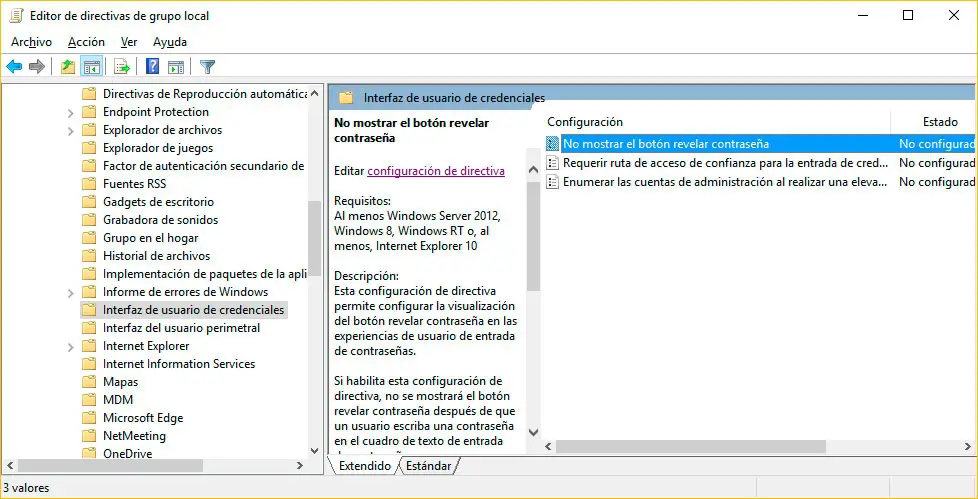Viewport: 978px width, 499px height.
Task: Click the policy icon beside Requerir ruta de acceso
Action: pos(553,163)
